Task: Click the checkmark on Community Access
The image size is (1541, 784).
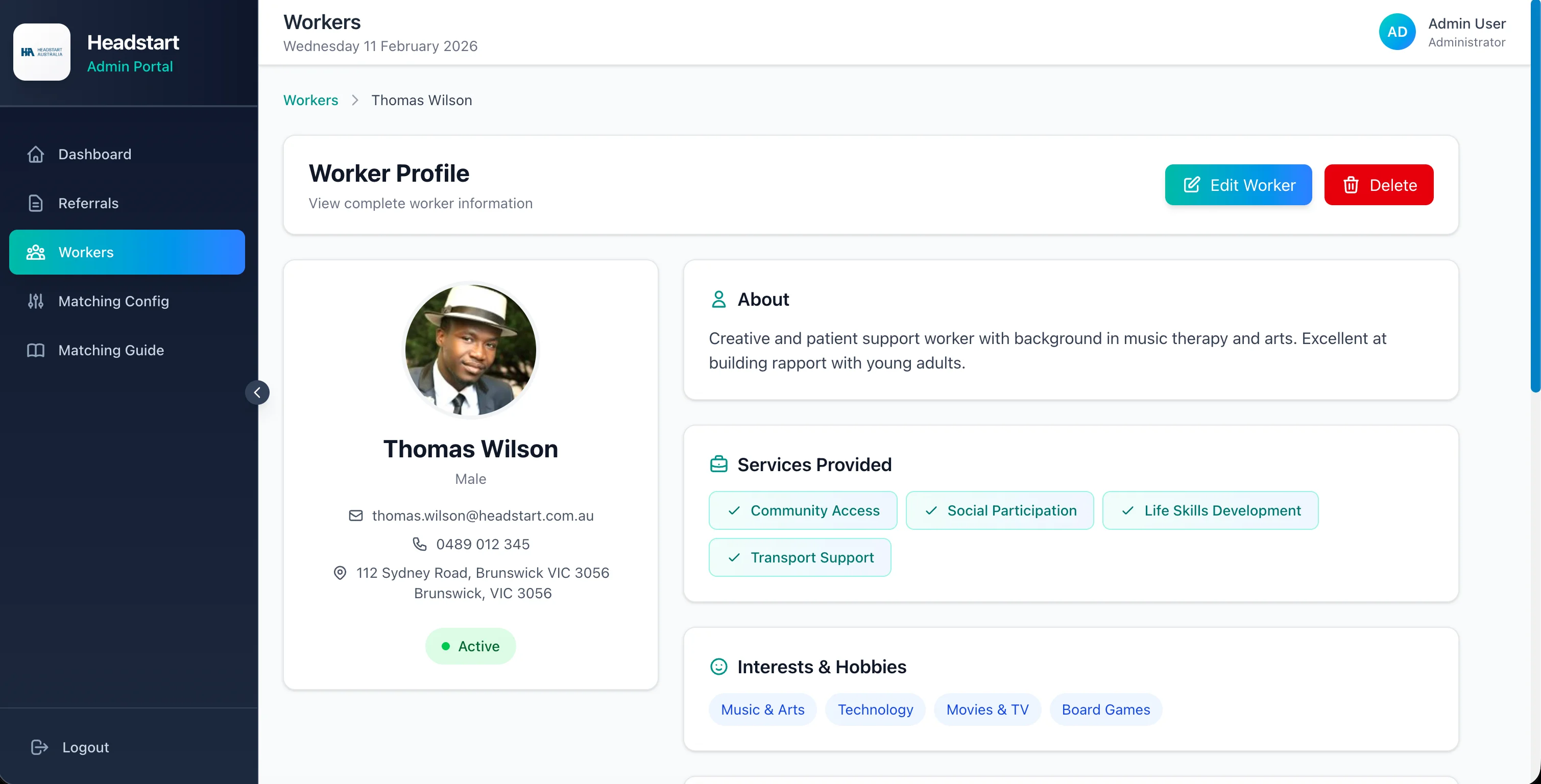Action: (x=734, y=511)
